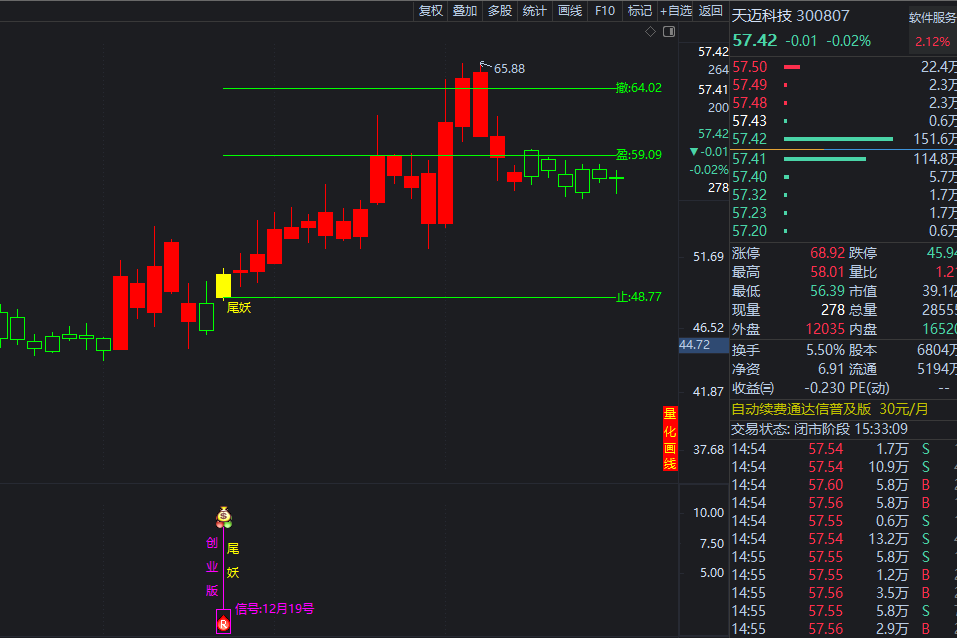The width and height of the screenshot is (957, 638).
Task: Click the red R marker icon
Action: (224, 624)
